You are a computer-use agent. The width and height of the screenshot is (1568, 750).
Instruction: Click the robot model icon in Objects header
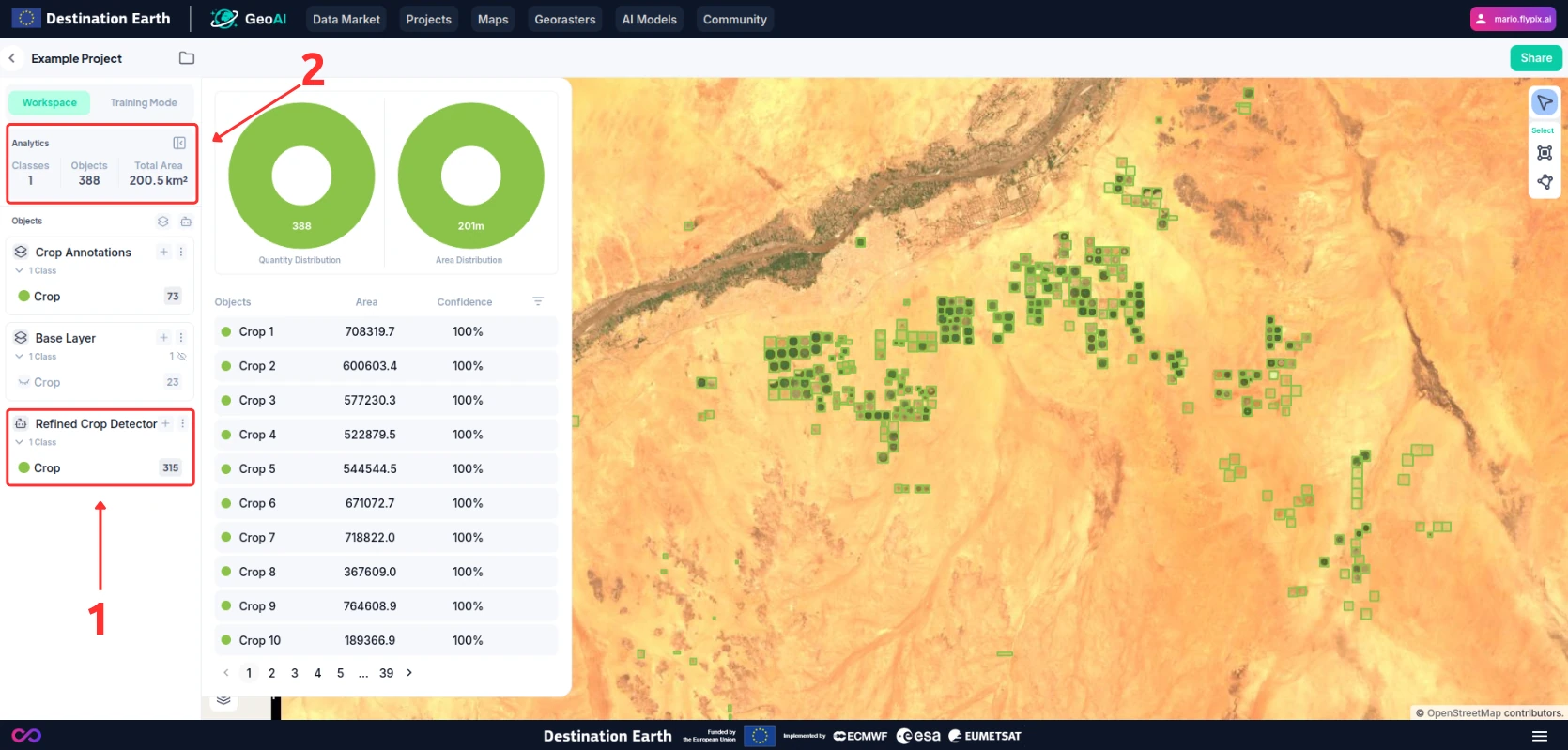186,222
